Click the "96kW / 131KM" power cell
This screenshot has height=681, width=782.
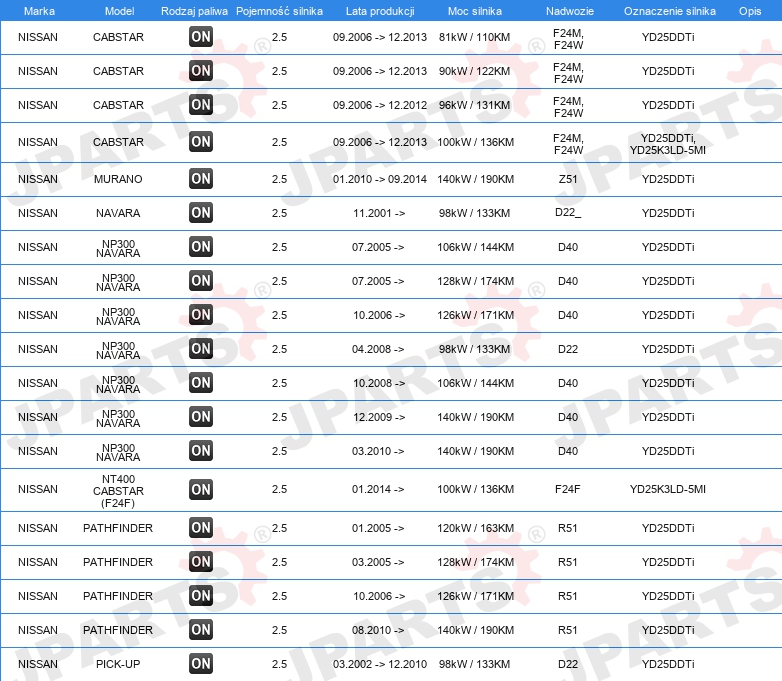(x=474, y=105)
